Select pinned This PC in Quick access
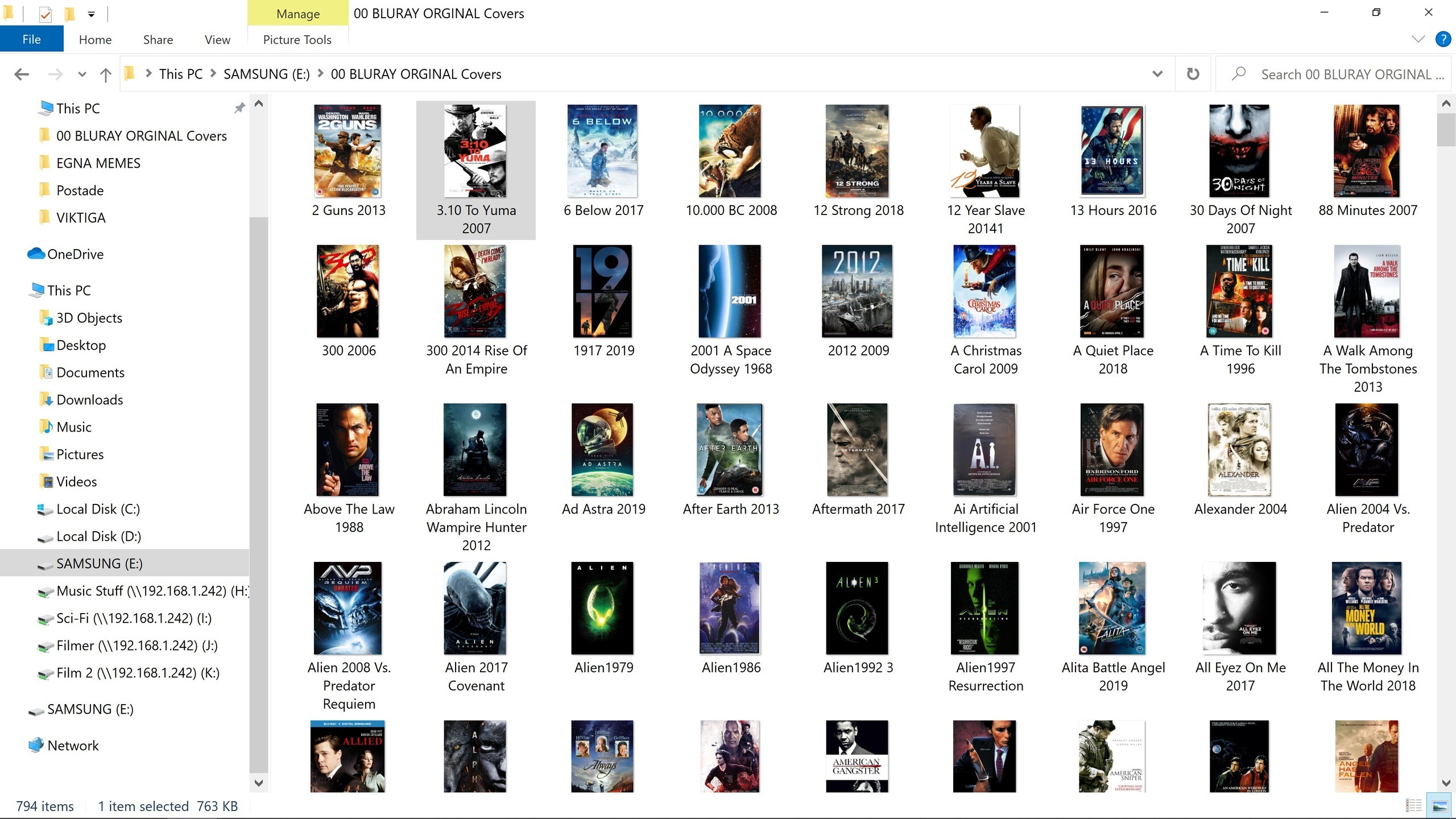 pos(78,108)
